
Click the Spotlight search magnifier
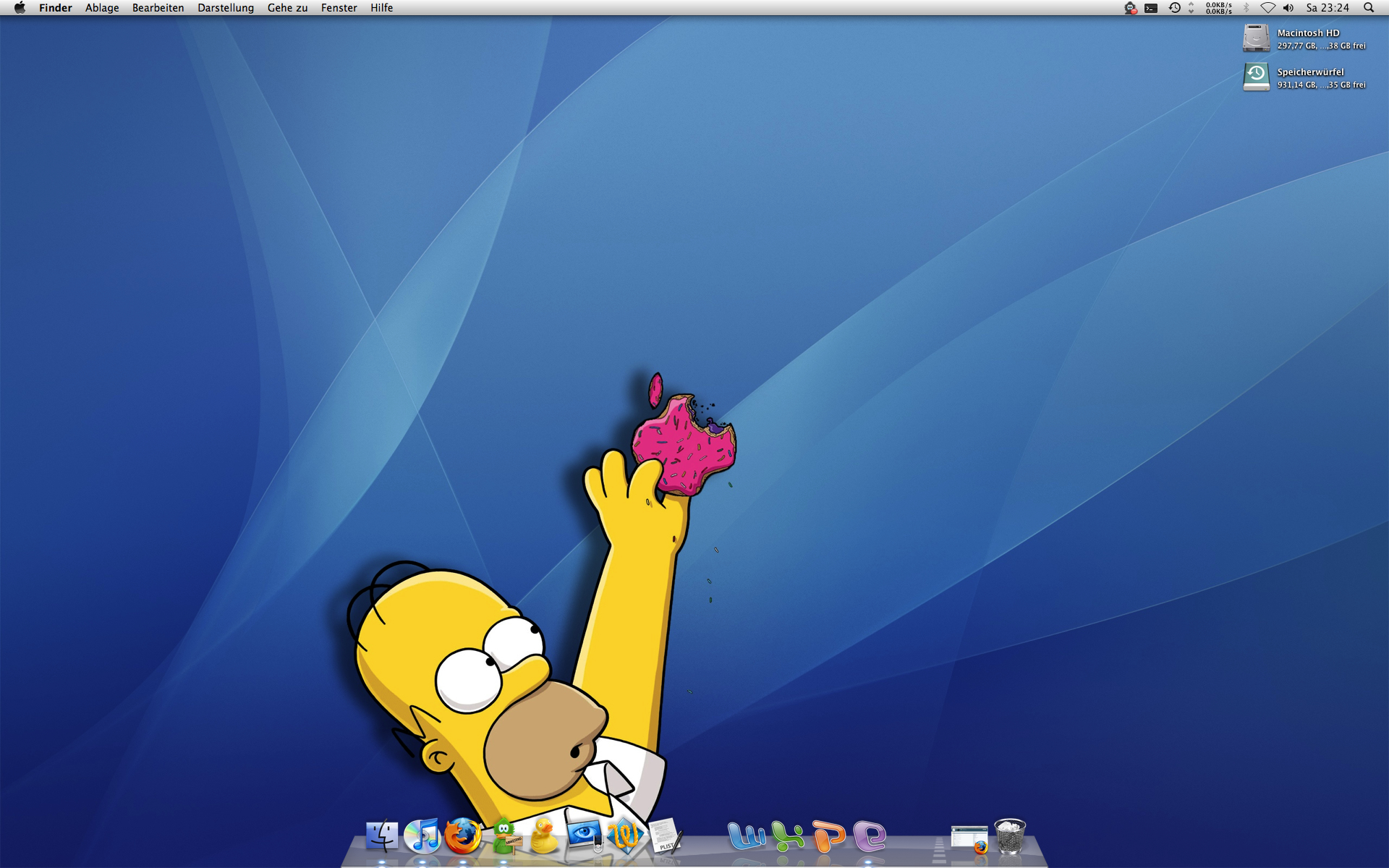pos(1369,8)
